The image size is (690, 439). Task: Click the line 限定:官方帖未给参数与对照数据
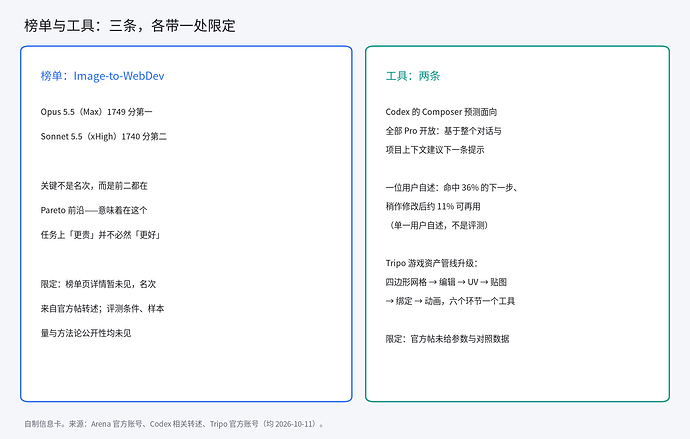448,339
